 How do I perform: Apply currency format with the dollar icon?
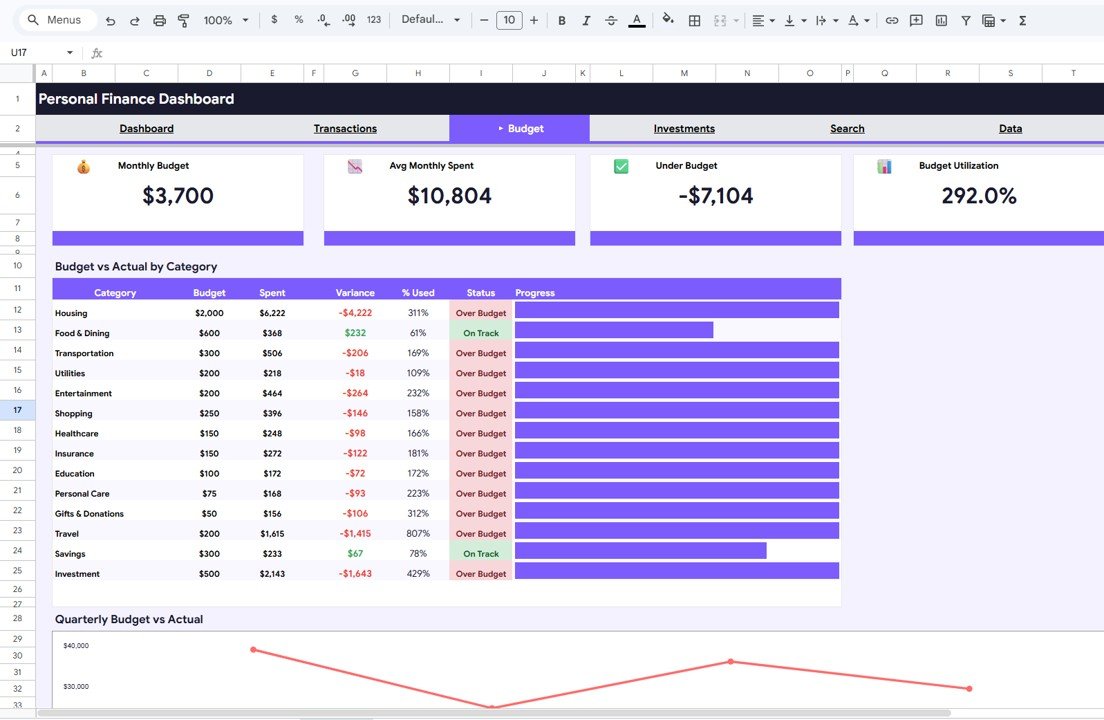pyautogui.click(x=273, y=20)
